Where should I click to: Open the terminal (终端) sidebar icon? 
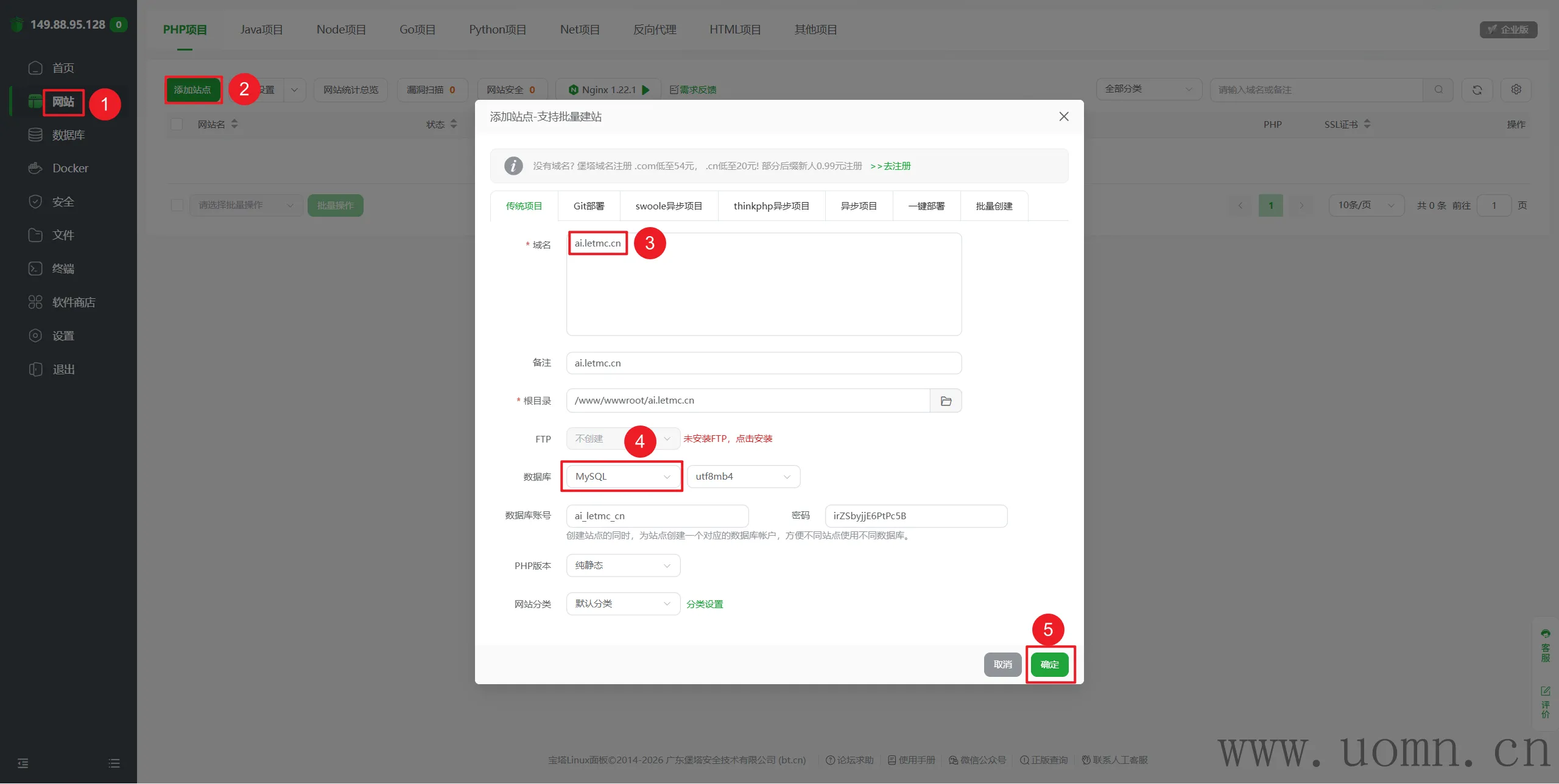(x=35, y=268)
